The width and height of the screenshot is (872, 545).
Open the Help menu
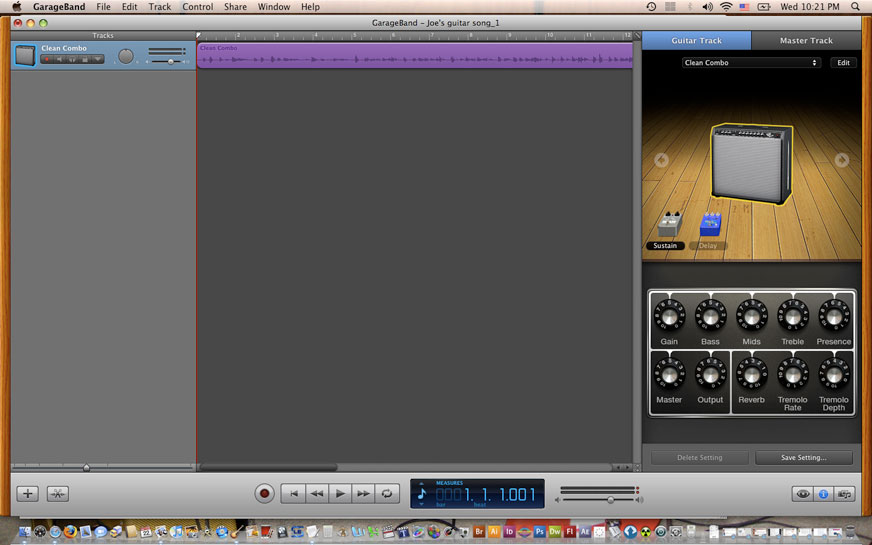coord(310,7)
